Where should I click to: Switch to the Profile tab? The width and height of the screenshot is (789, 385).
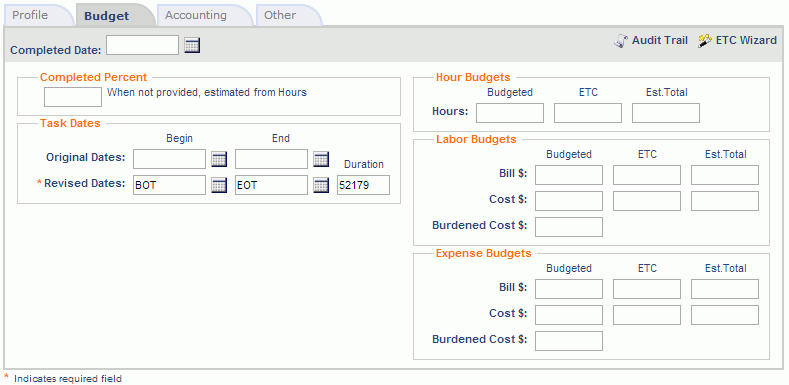tap(30, 15)
